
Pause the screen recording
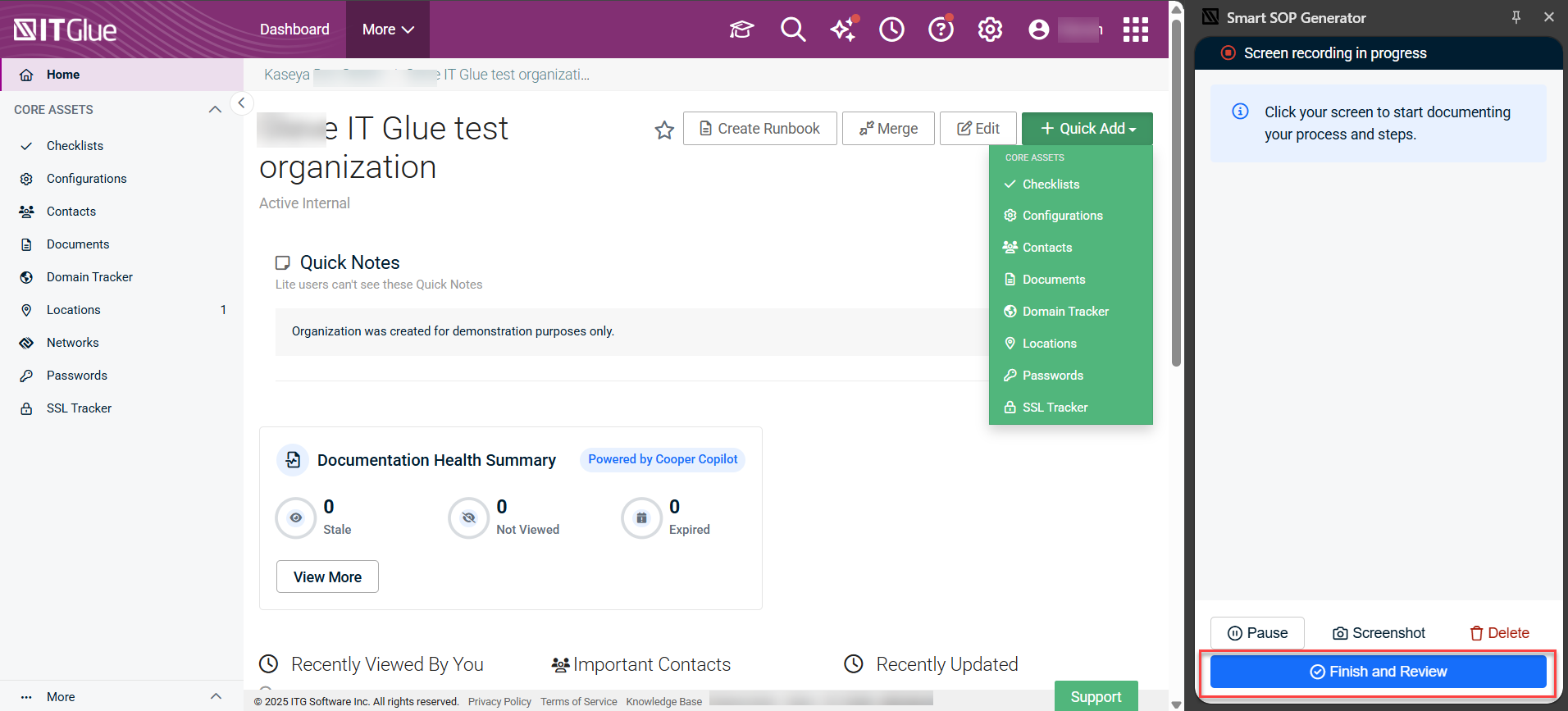1257,633
